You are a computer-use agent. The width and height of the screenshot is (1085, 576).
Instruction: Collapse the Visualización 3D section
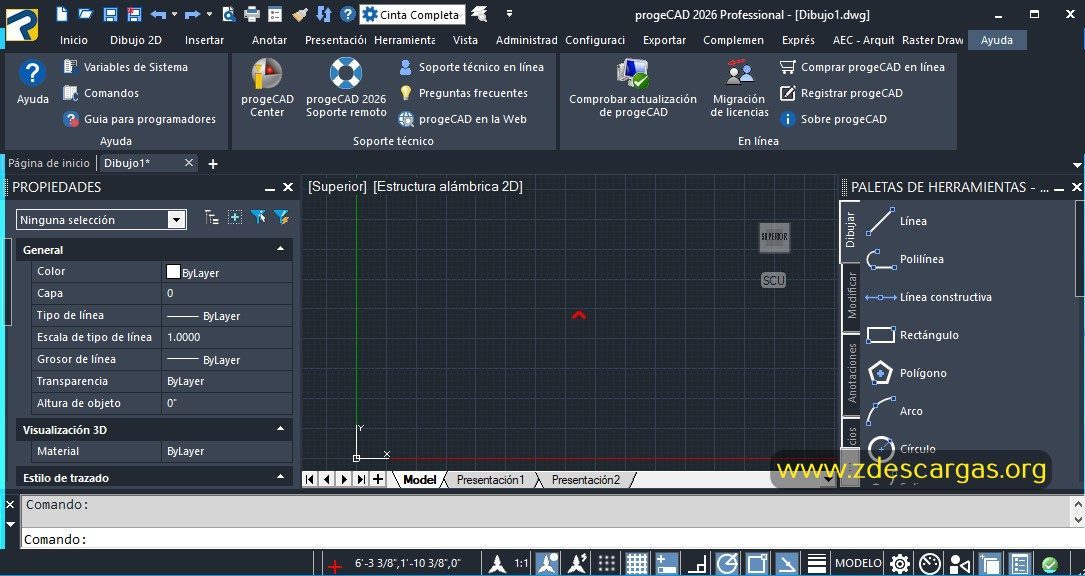pyautogui.click(x=280, y=429)
